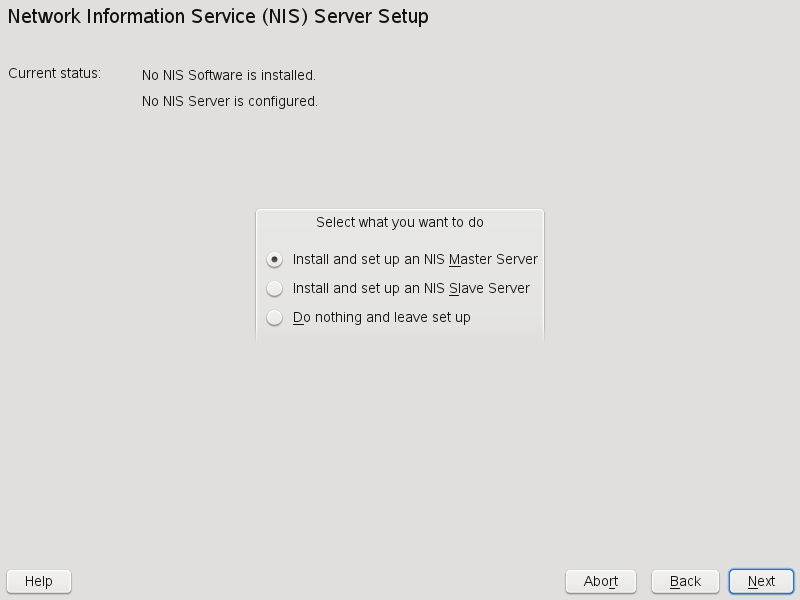
Task: Select the NIS Master Server radio button
Action: 275,260
